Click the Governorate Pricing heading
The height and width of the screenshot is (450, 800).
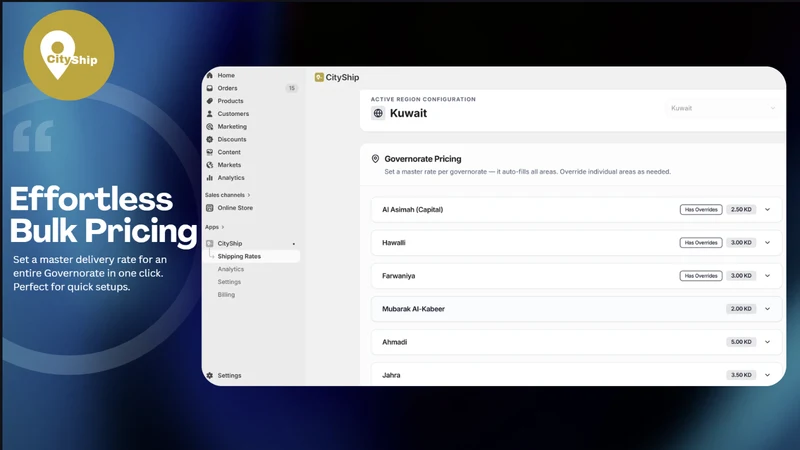pyautogui.click(x=423, y=159)
